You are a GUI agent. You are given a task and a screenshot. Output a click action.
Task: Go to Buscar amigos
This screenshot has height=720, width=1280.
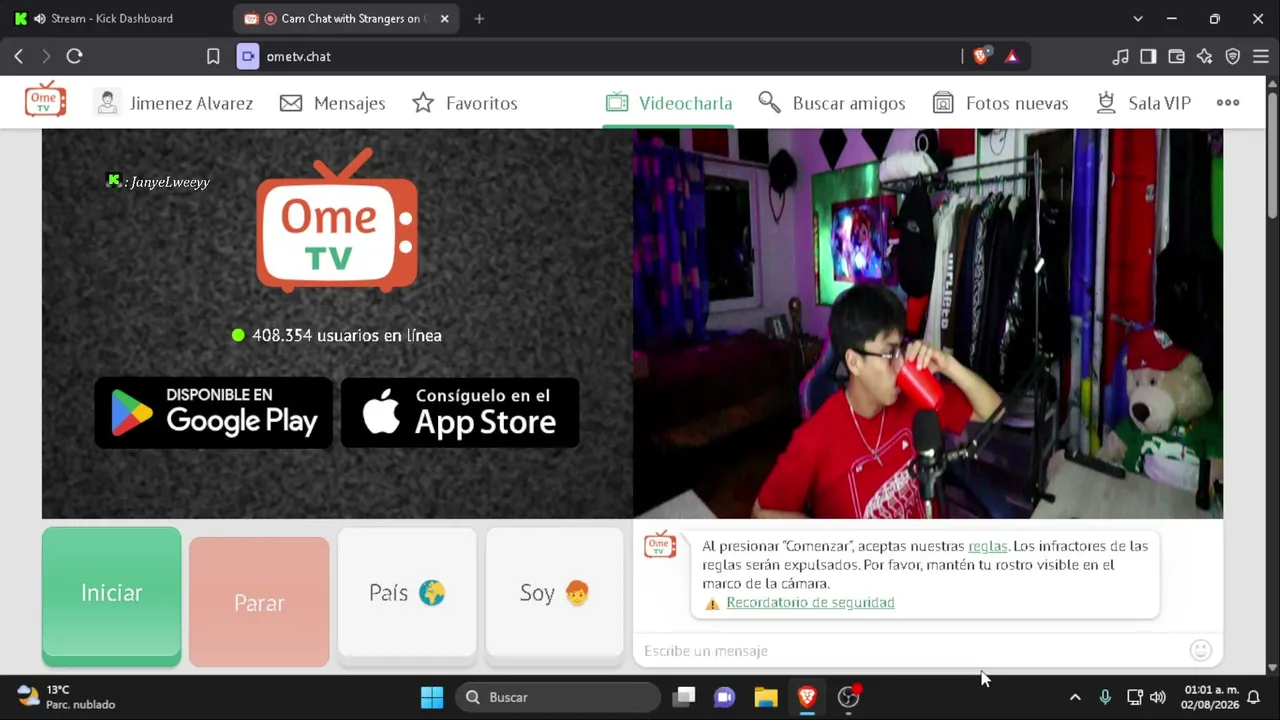(832, 103)
